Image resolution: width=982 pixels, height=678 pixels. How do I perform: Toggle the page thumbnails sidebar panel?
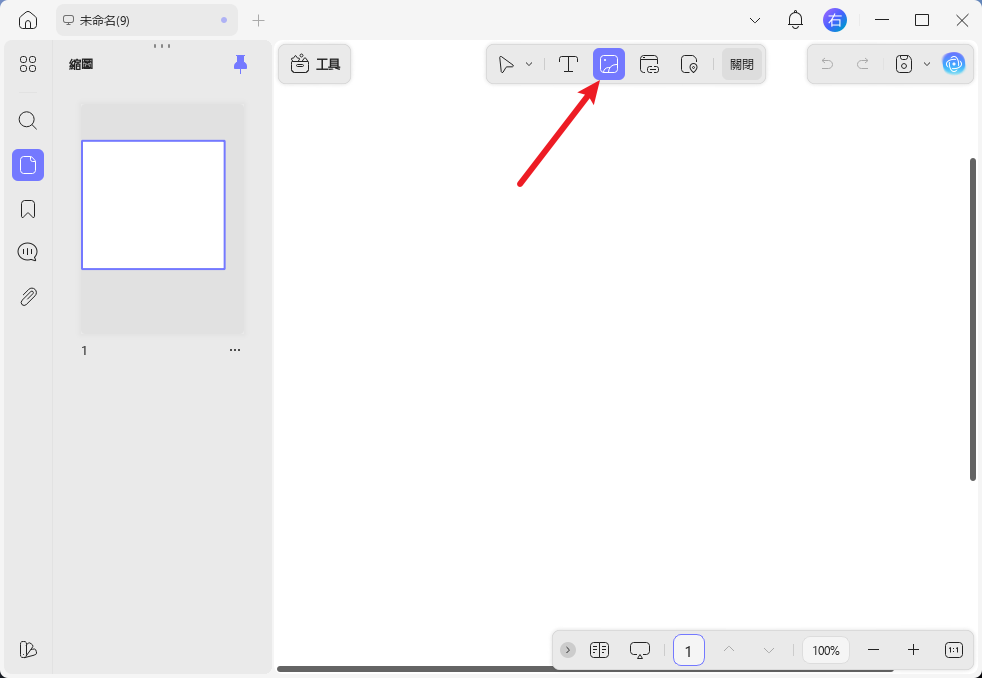pyautogui.click(x=28, y=165)
